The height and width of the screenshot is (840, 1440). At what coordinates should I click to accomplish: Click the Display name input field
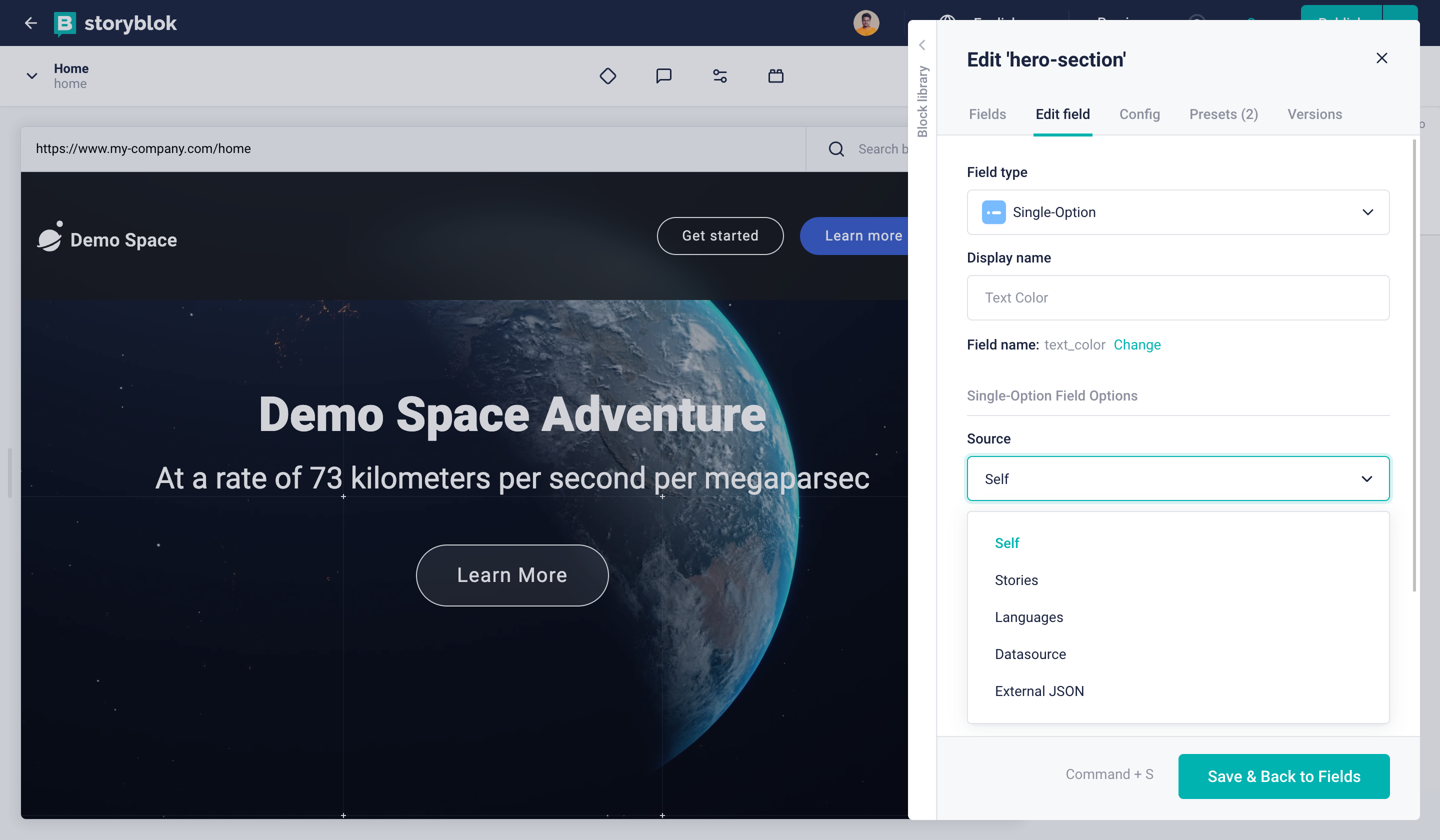1178,297
